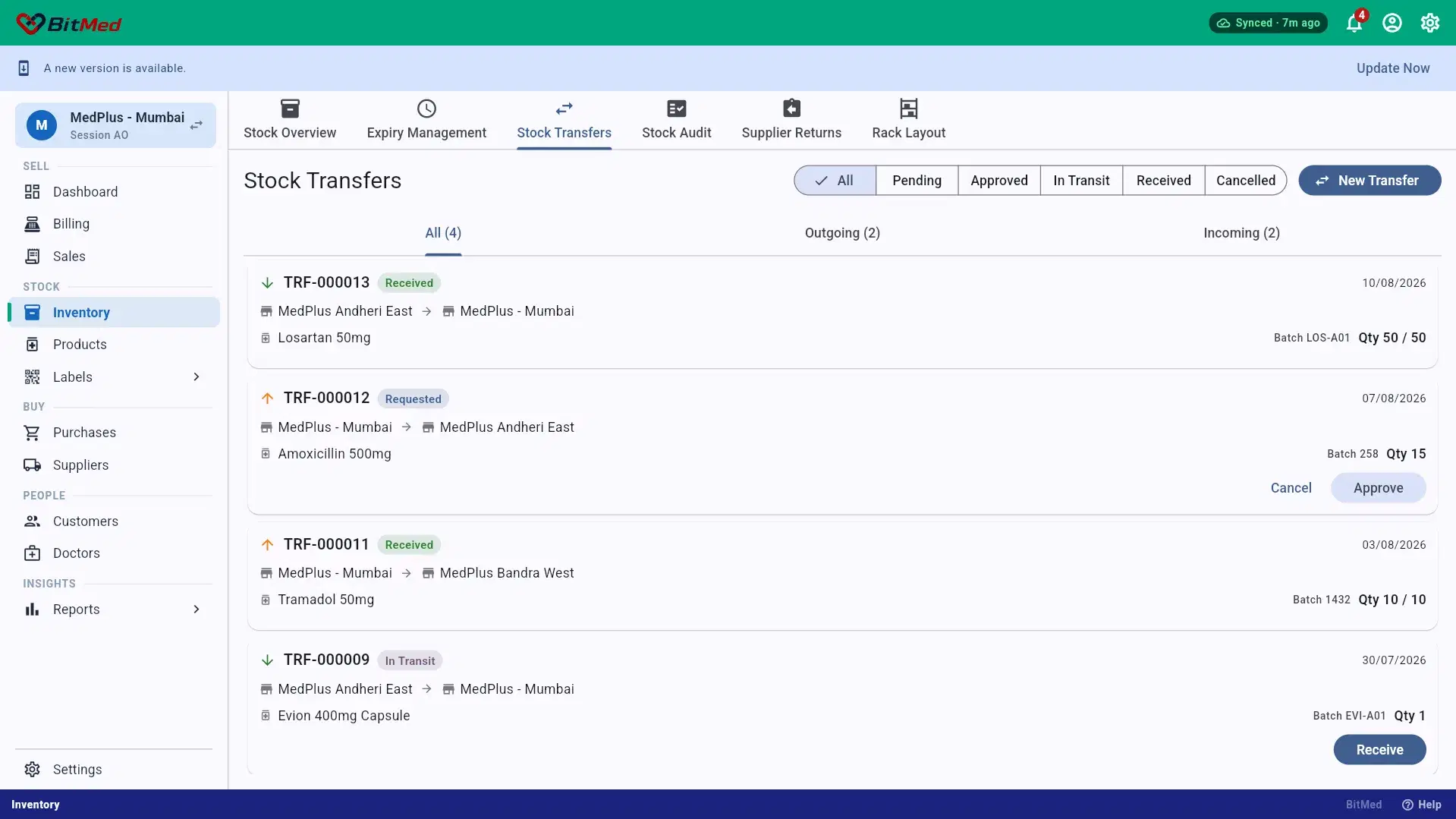
Task: Click the Sales receipt icon
Action: (x=32, y=257)
